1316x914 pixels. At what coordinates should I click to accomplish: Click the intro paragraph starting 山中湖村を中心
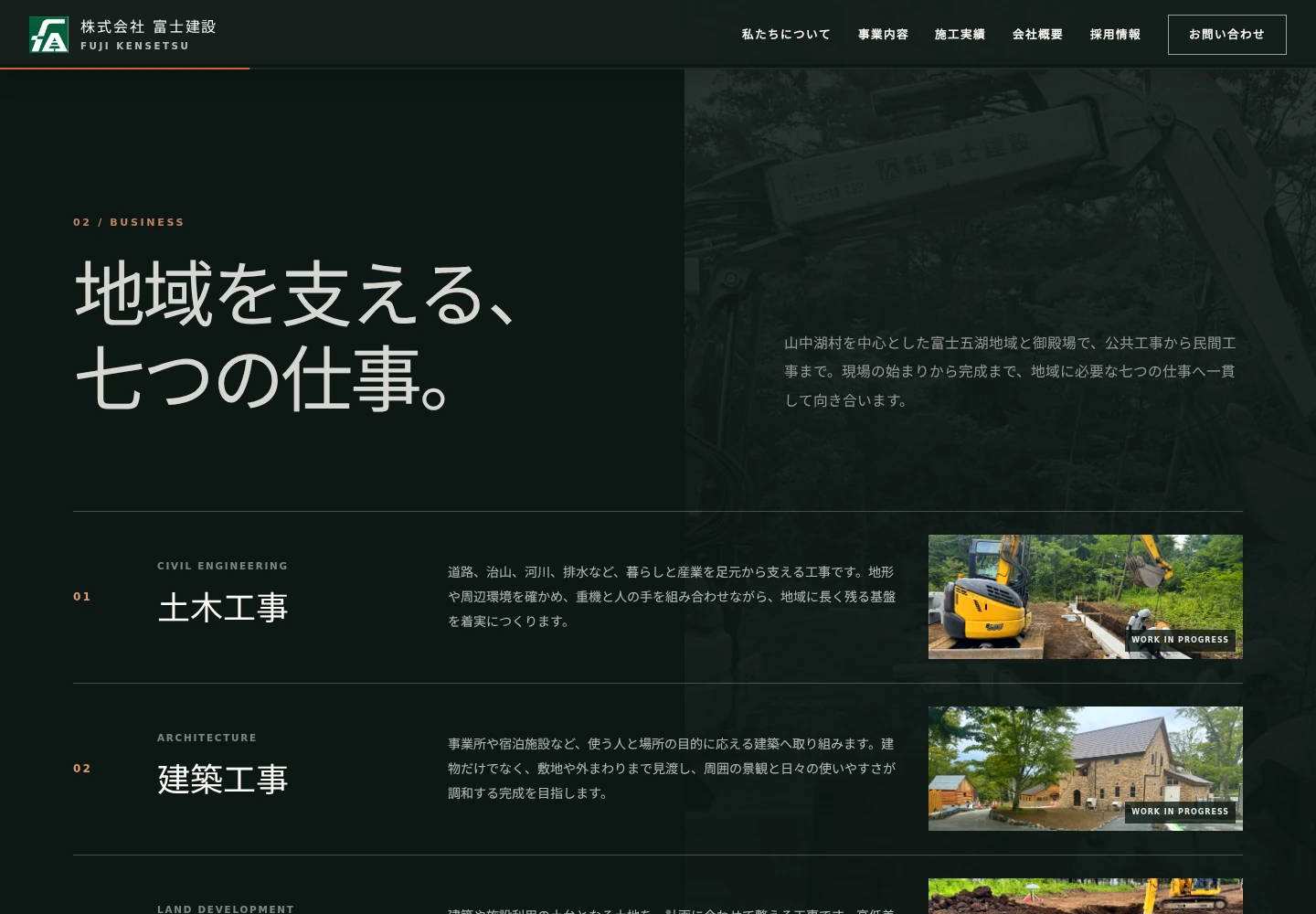pyautogui.click(x=1010, y=371)
